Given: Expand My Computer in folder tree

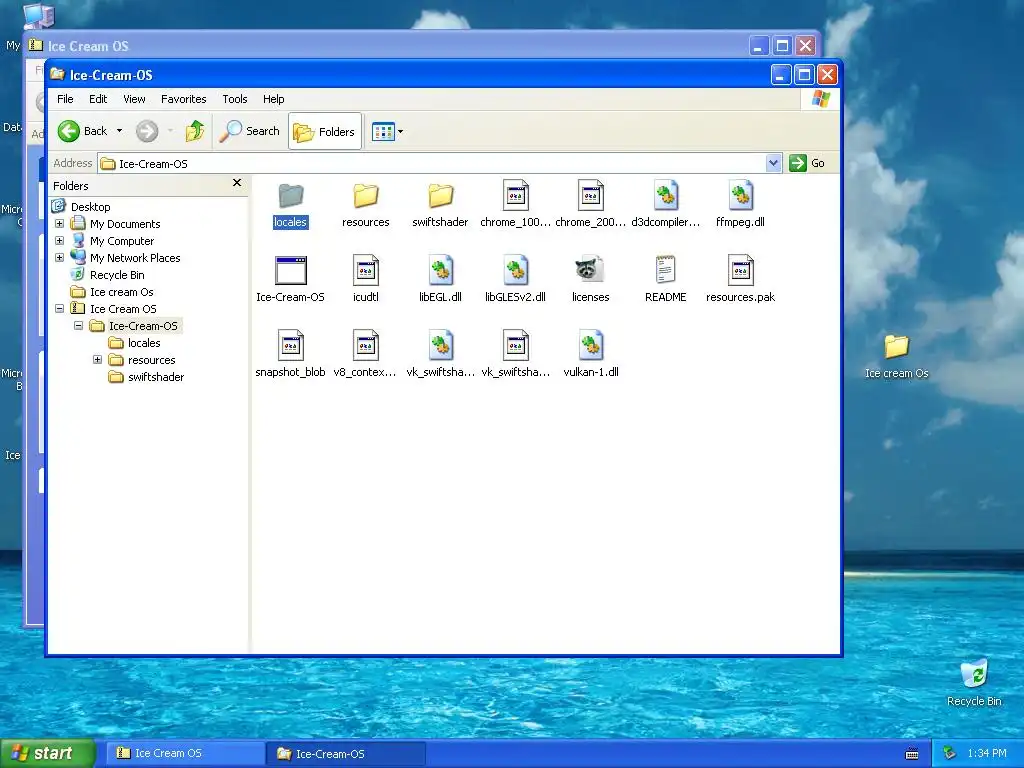Looking at the screenshot, I should point(59,241).
